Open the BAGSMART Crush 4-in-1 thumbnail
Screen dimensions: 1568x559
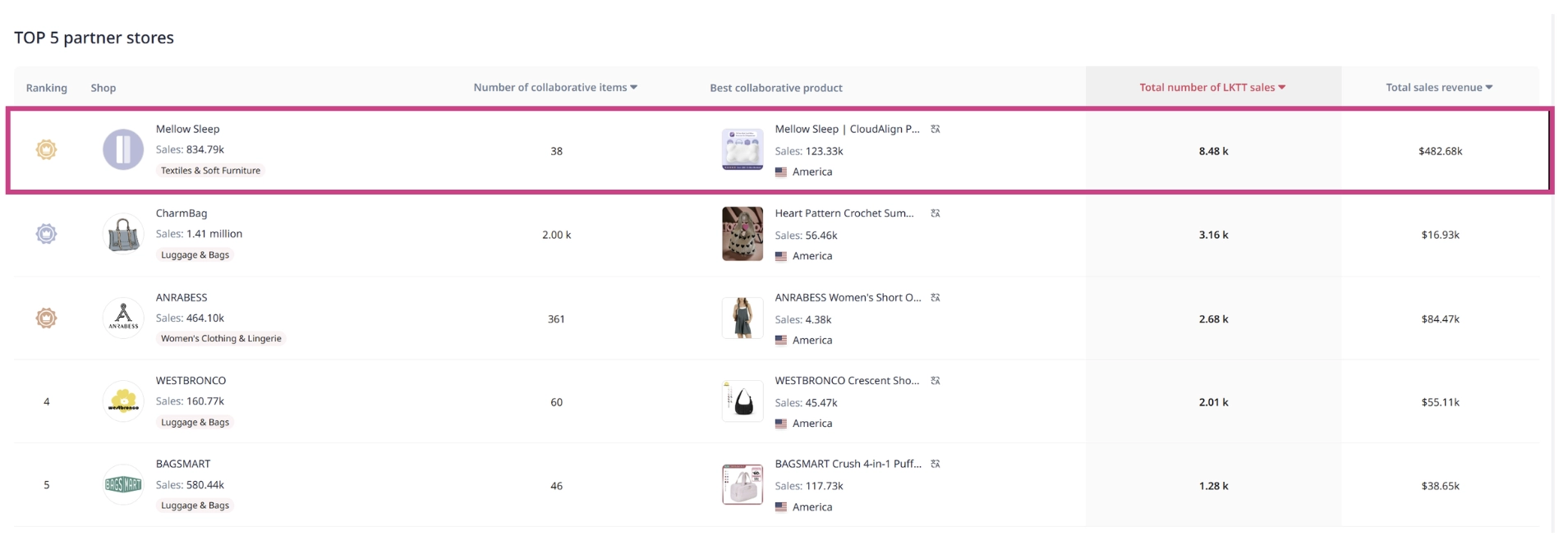pyautogui.click(x=743, y=485)
